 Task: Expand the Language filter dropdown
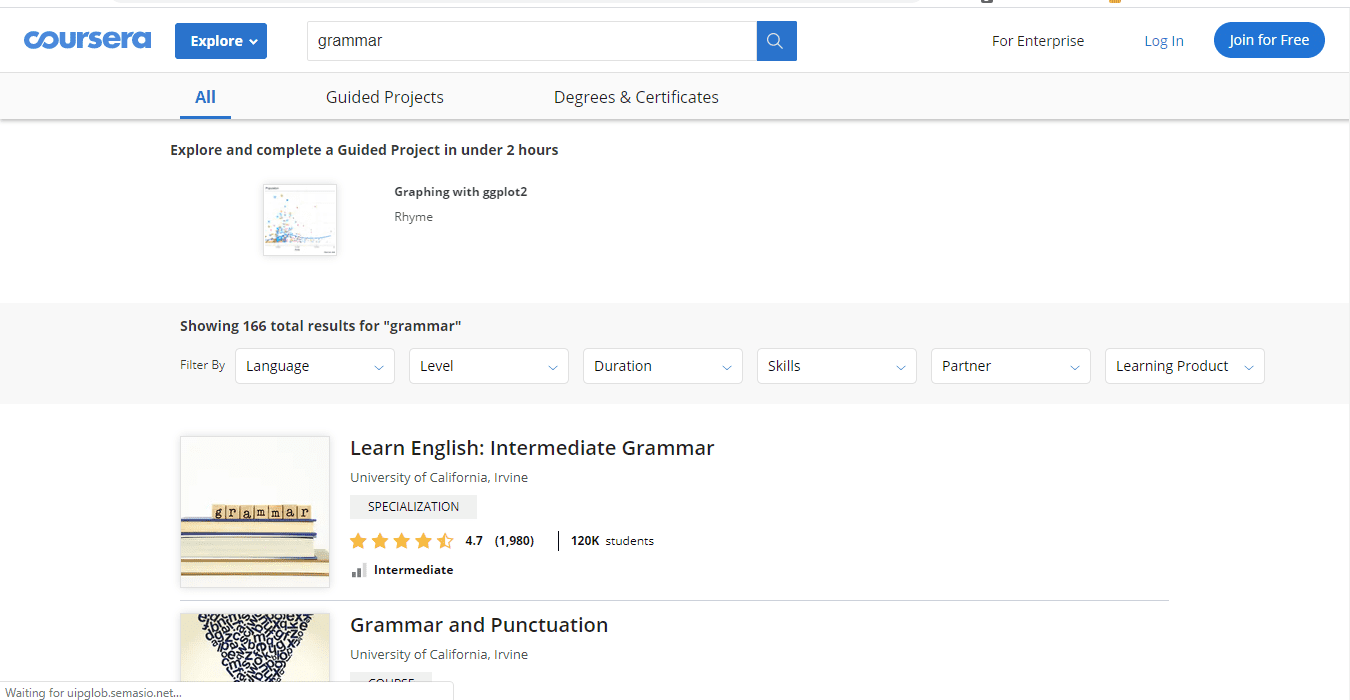click(x=315, y=366)
